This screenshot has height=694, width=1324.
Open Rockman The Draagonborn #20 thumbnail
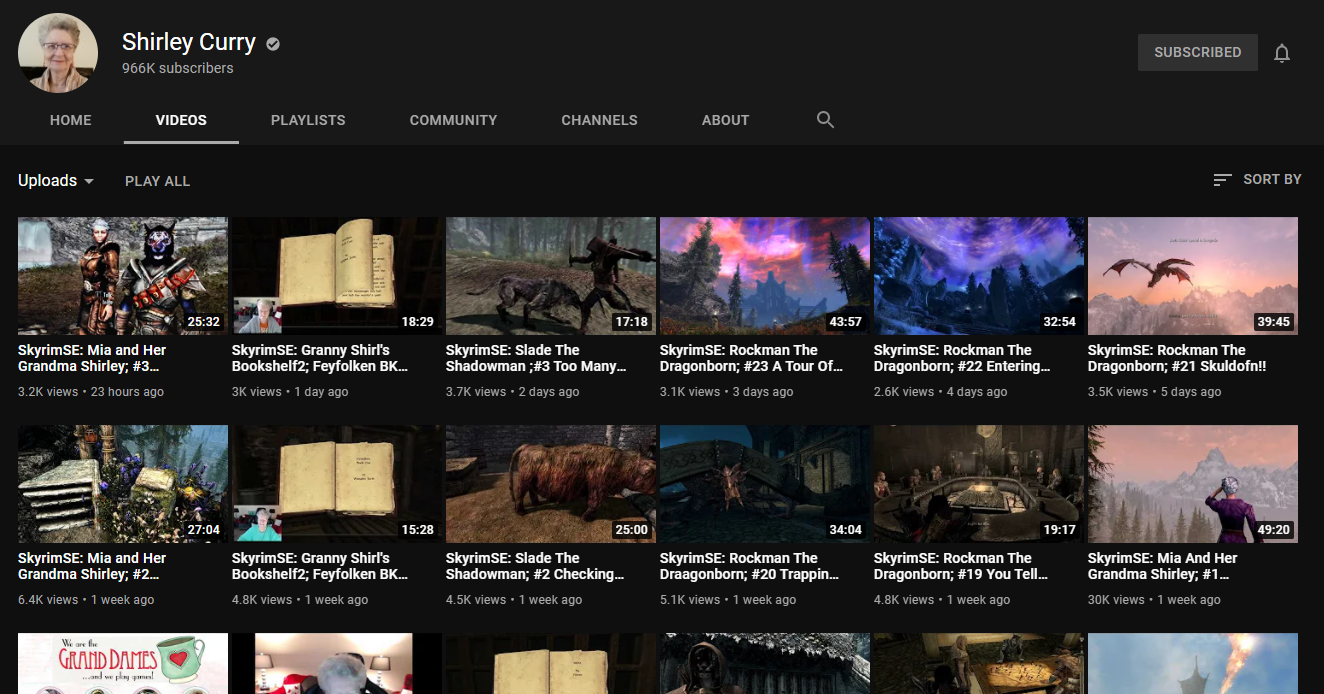pos(765,484)
